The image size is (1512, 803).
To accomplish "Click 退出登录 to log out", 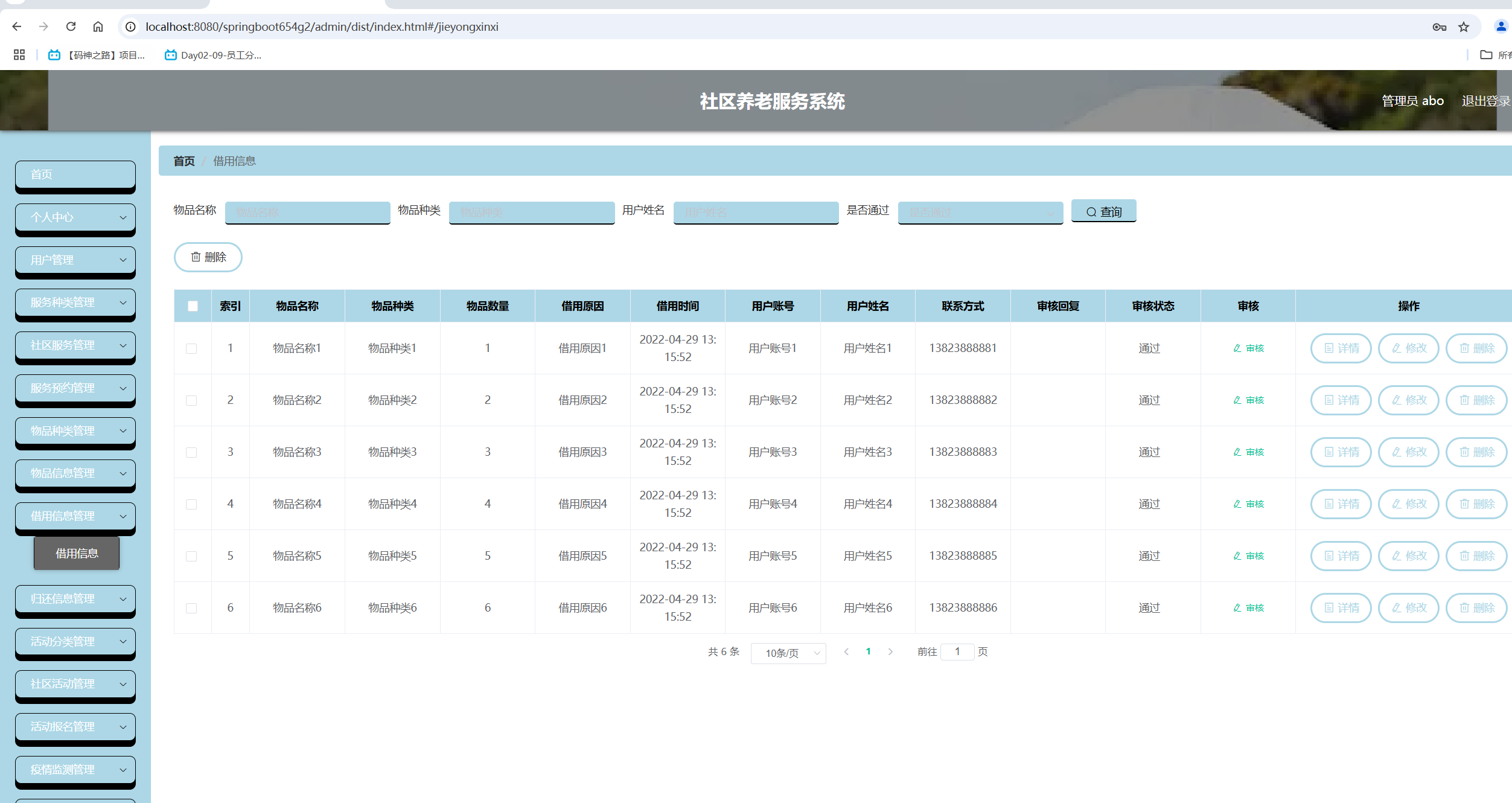I will (1486, 101).
